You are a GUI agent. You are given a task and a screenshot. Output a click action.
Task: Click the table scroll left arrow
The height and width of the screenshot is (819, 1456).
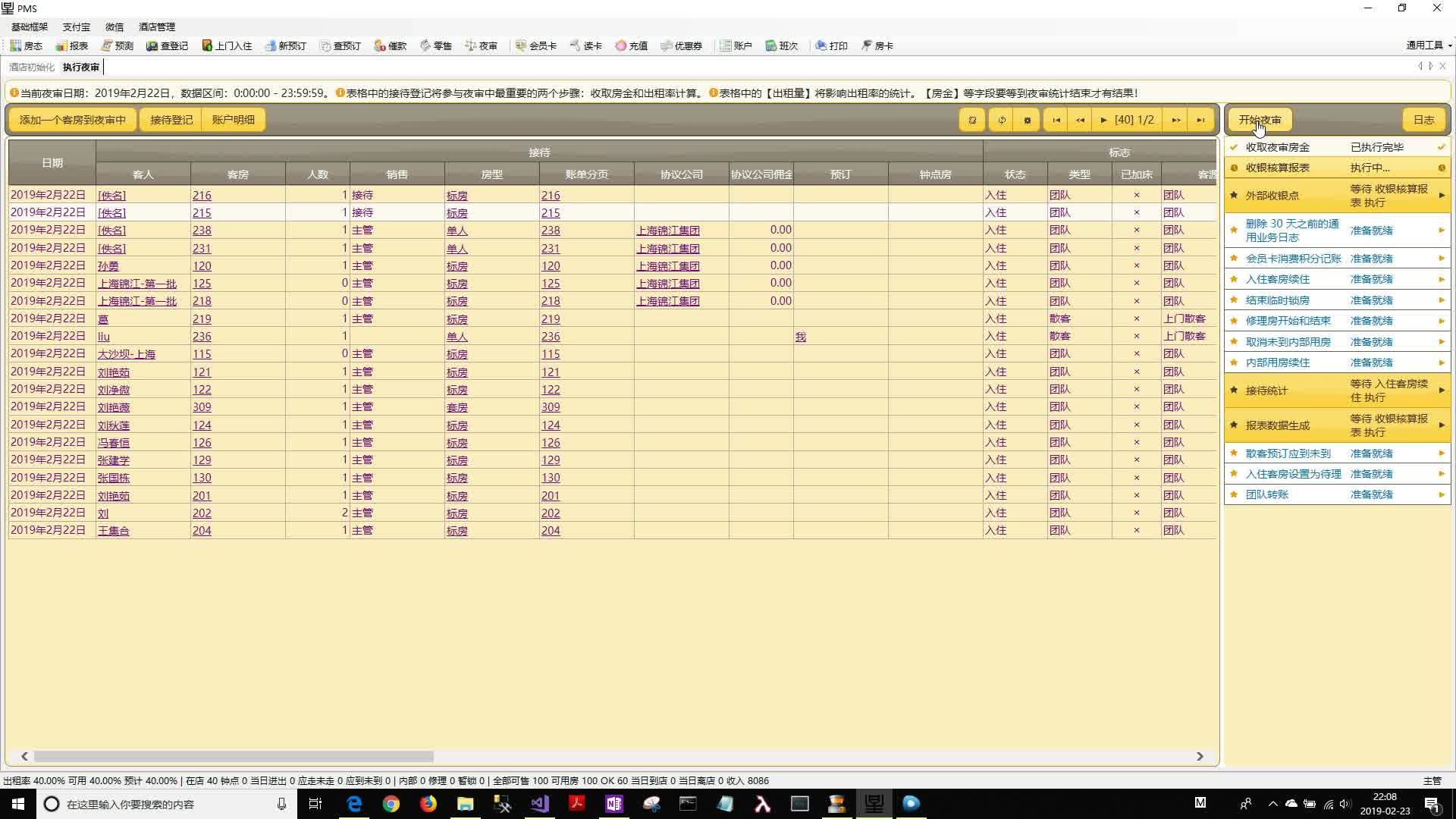click(24, 756)
